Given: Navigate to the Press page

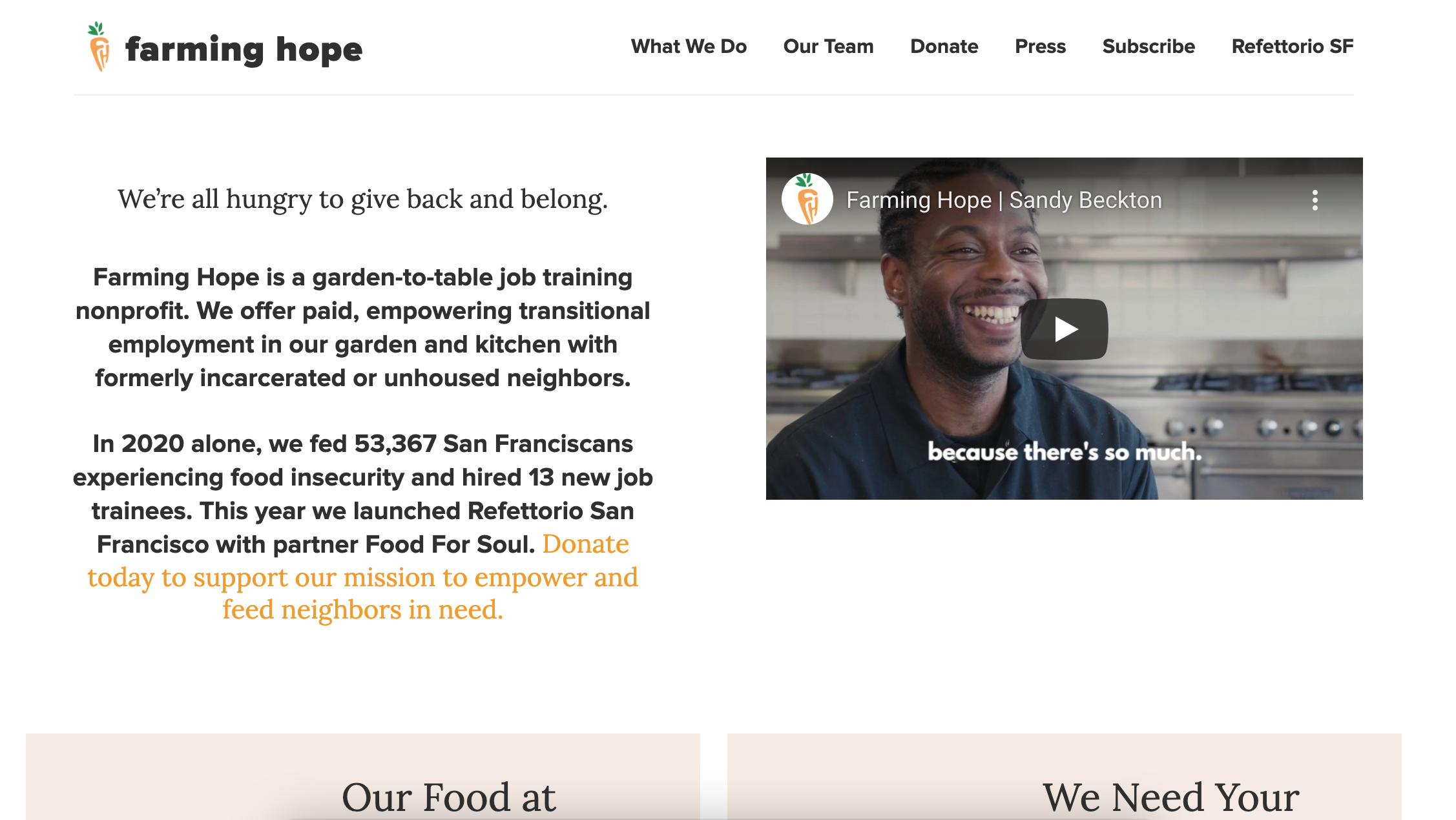Looking at the screenshot, I should [1040, 46].
